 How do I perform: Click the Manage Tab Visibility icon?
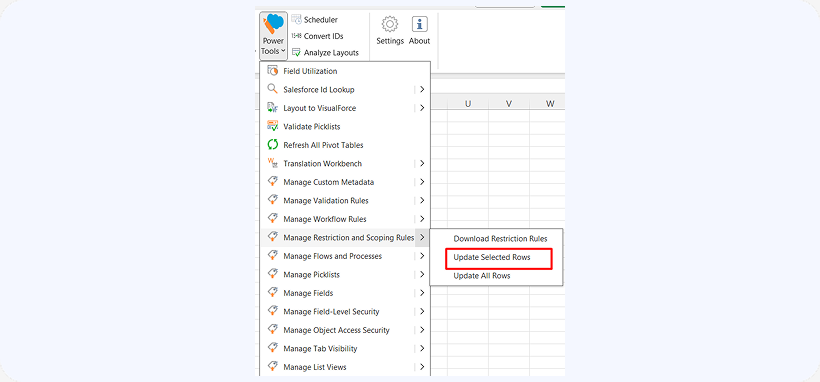coord(272,349)
